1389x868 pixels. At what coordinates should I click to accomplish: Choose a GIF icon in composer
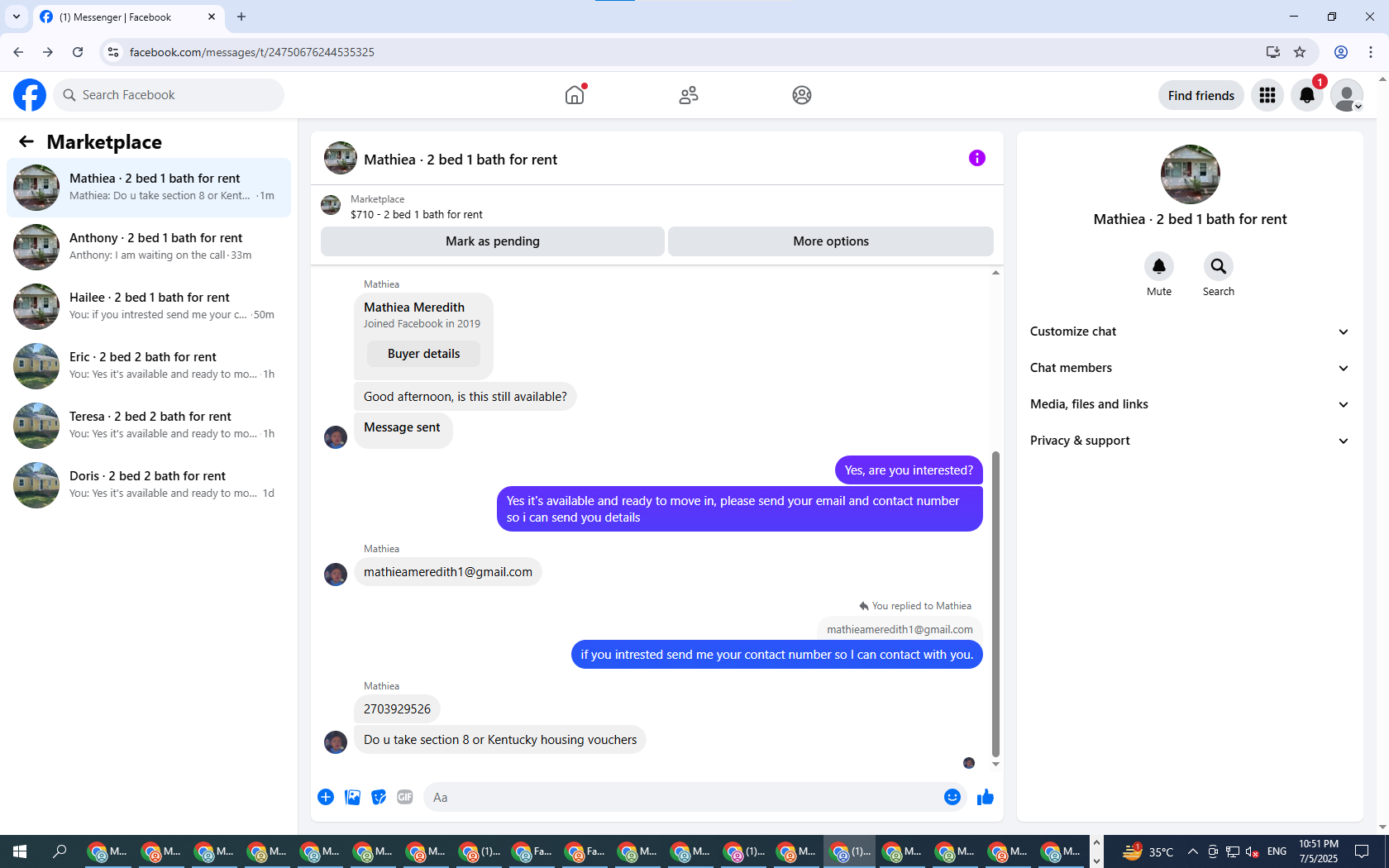tap(405, 797)
